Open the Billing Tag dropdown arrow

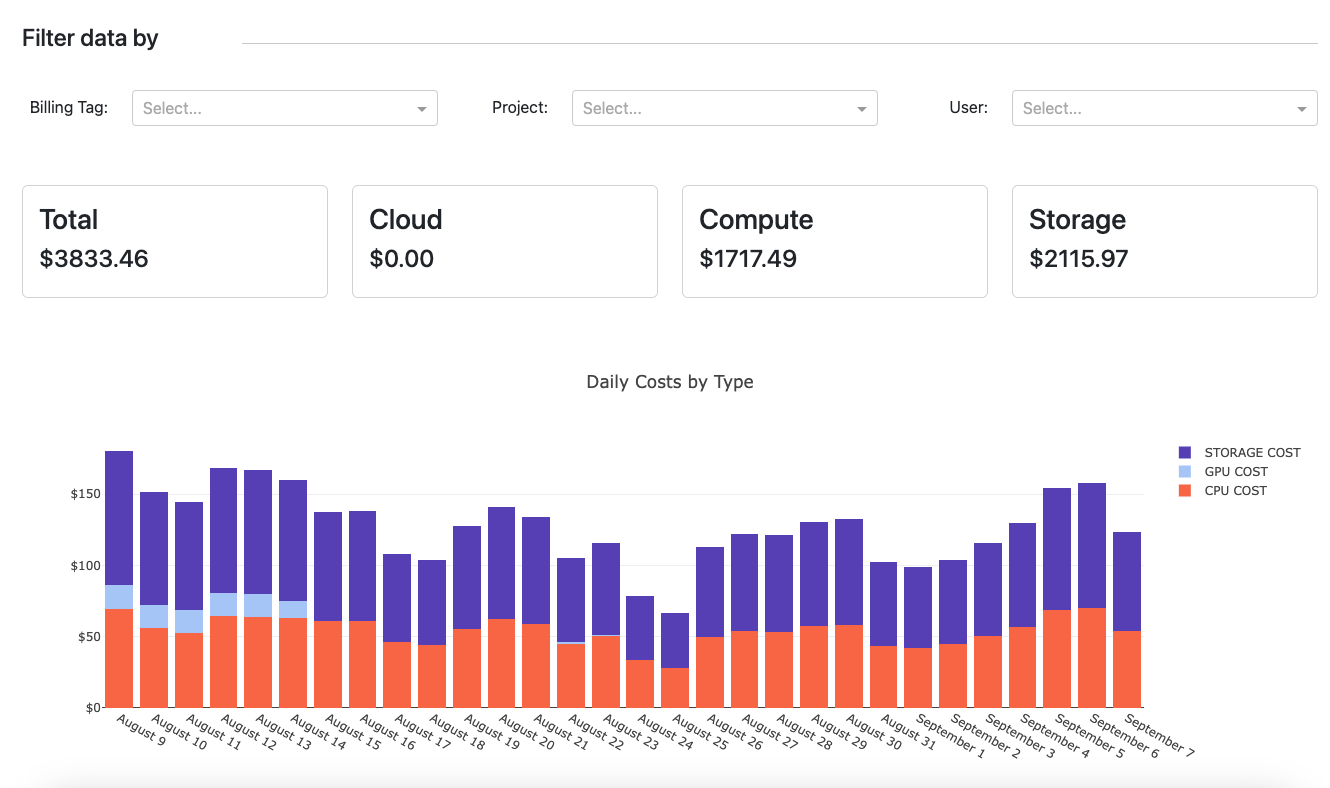click(421, 108)
